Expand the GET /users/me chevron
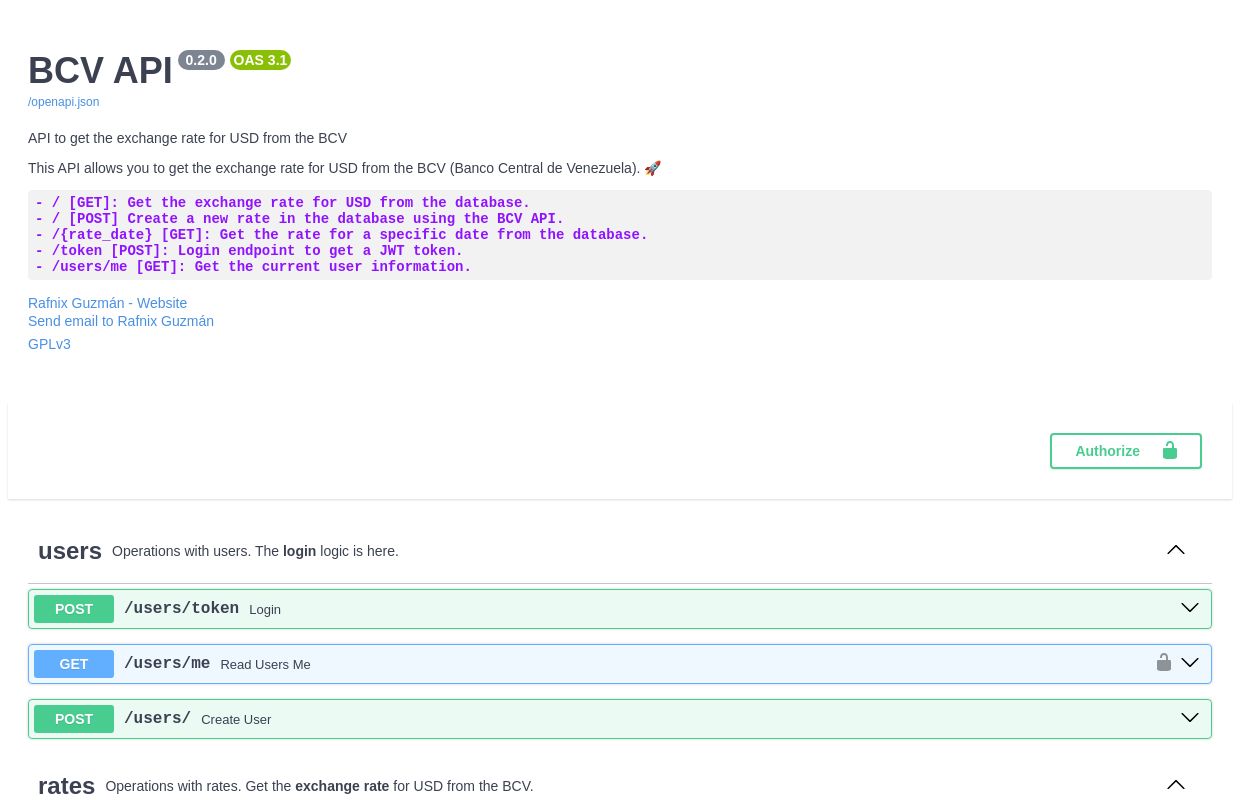1240x800 pixels. pos(1190,663)
